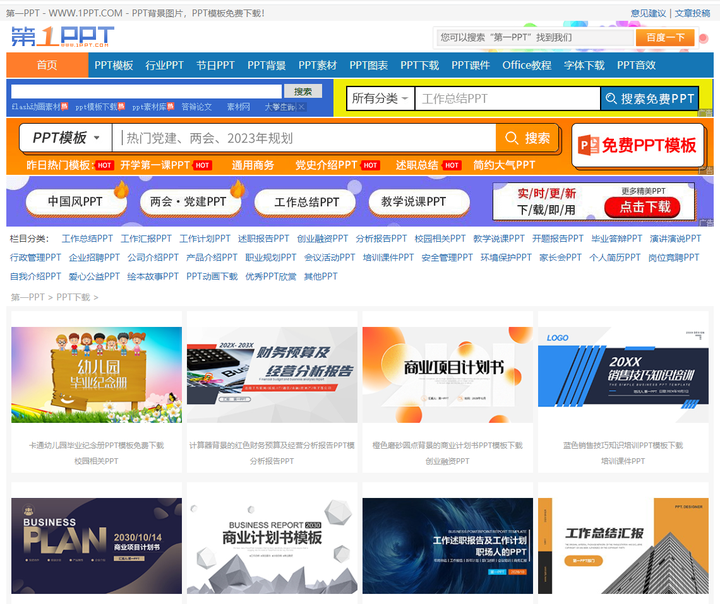Open 商业计划书模板 thumbnail
This screenshot has height=604, width=720.
272,546
